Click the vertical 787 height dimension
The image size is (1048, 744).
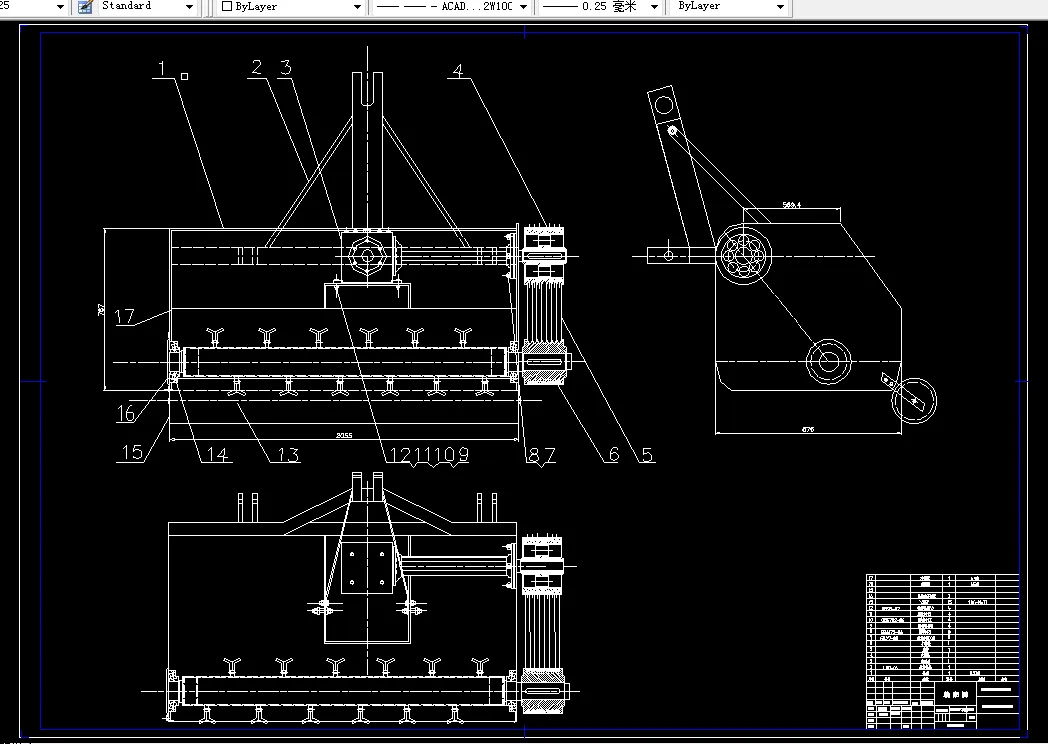102,309
